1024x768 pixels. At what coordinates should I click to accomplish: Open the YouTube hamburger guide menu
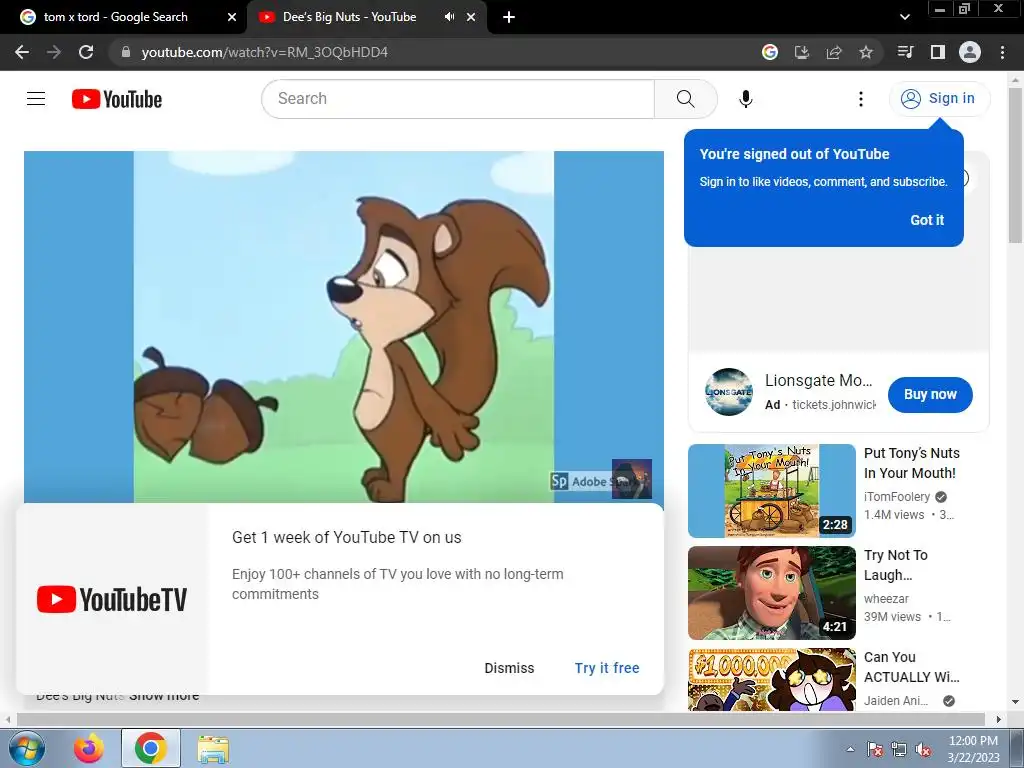[36, 99]
